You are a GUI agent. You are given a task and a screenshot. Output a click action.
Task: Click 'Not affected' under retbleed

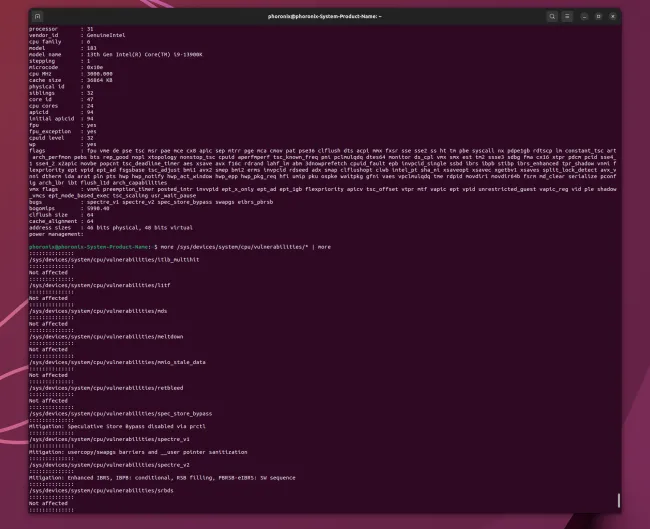pyautogui.click(x=48, y=400)
